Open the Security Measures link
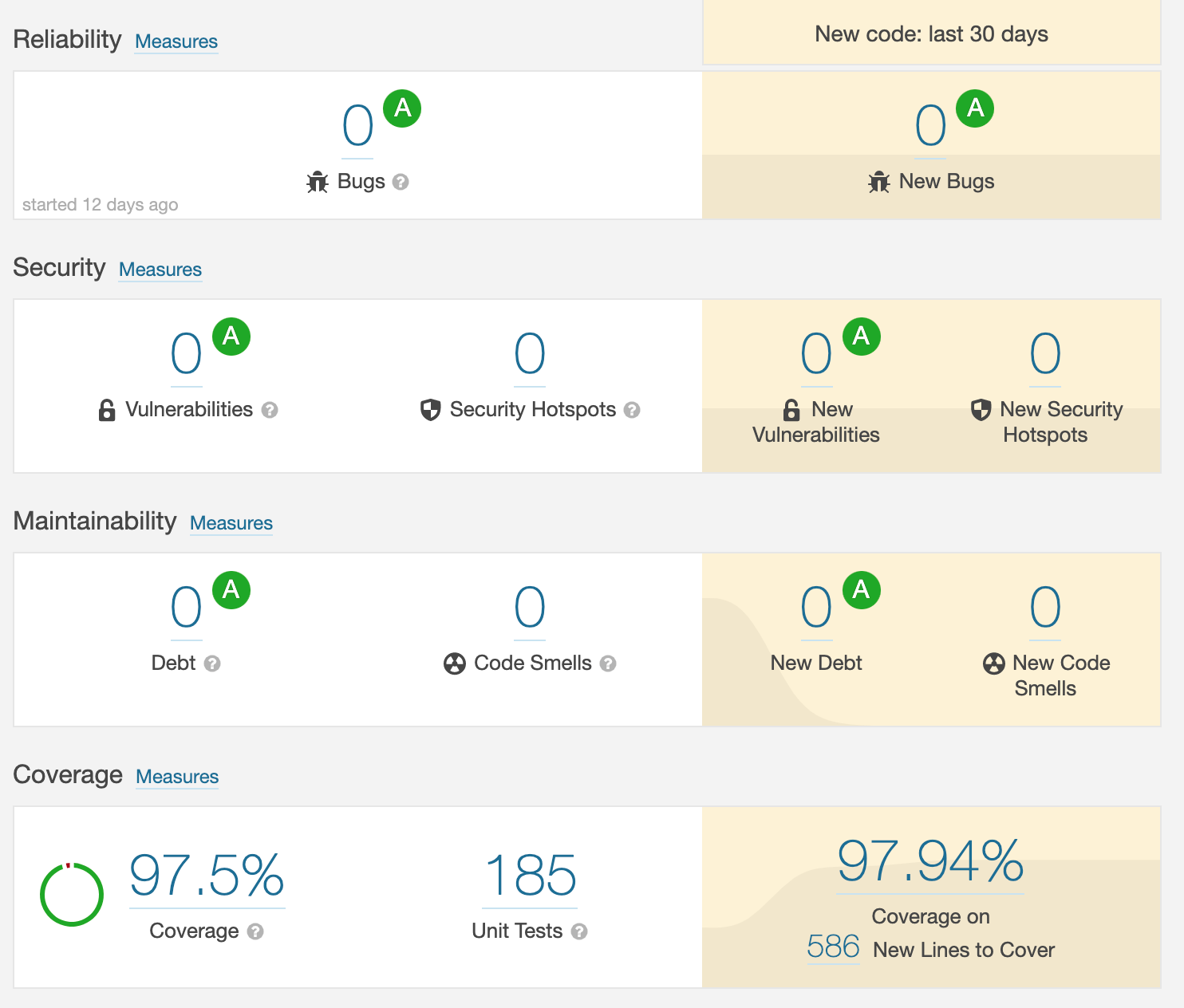1184x1008 pixels. (x=160, y=270)
